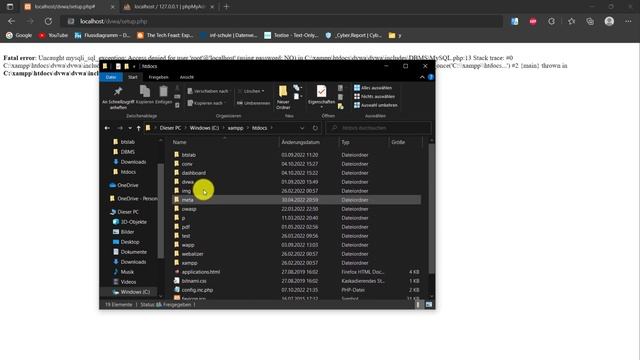This screenshot has width=640, height=360.
Task: Open OneDrive in the navigation pane
Action: click(x=127, y=185)
